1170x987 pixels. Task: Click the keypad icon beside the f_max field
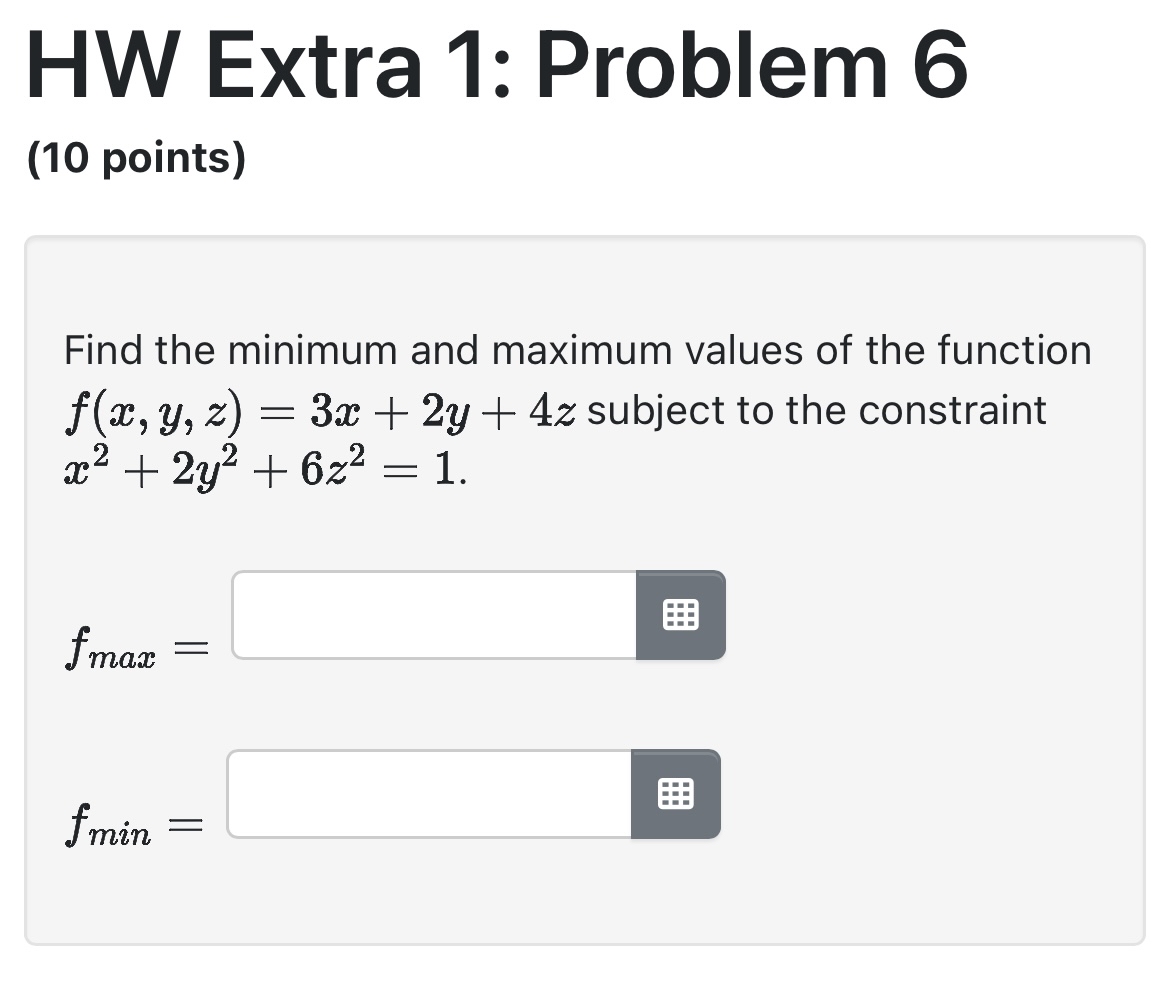click(x=680, y=615)
